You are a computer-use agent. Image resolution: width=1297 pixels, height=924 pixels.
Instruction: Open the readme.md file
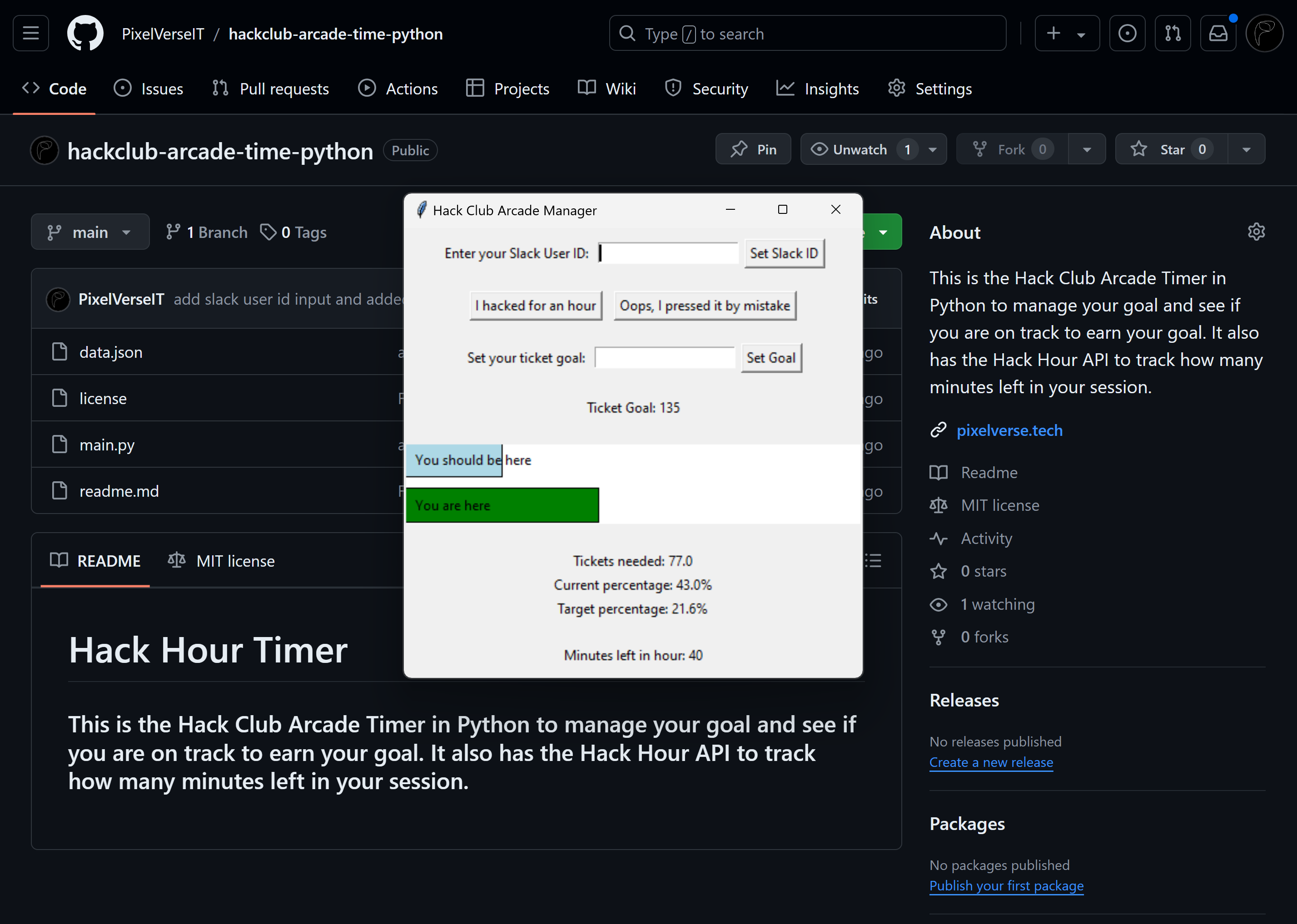119,491
